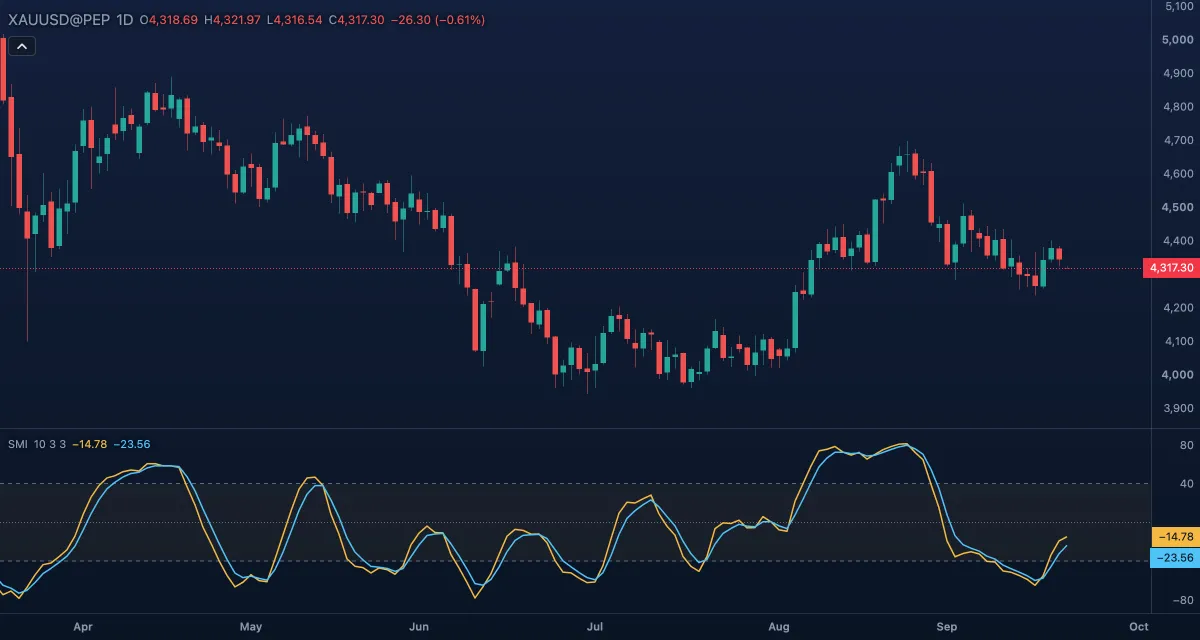Click the Apr label on time axis
The width and height of the screenshot is (1200, 640).
pyautogui.click(x=83, y=627)
